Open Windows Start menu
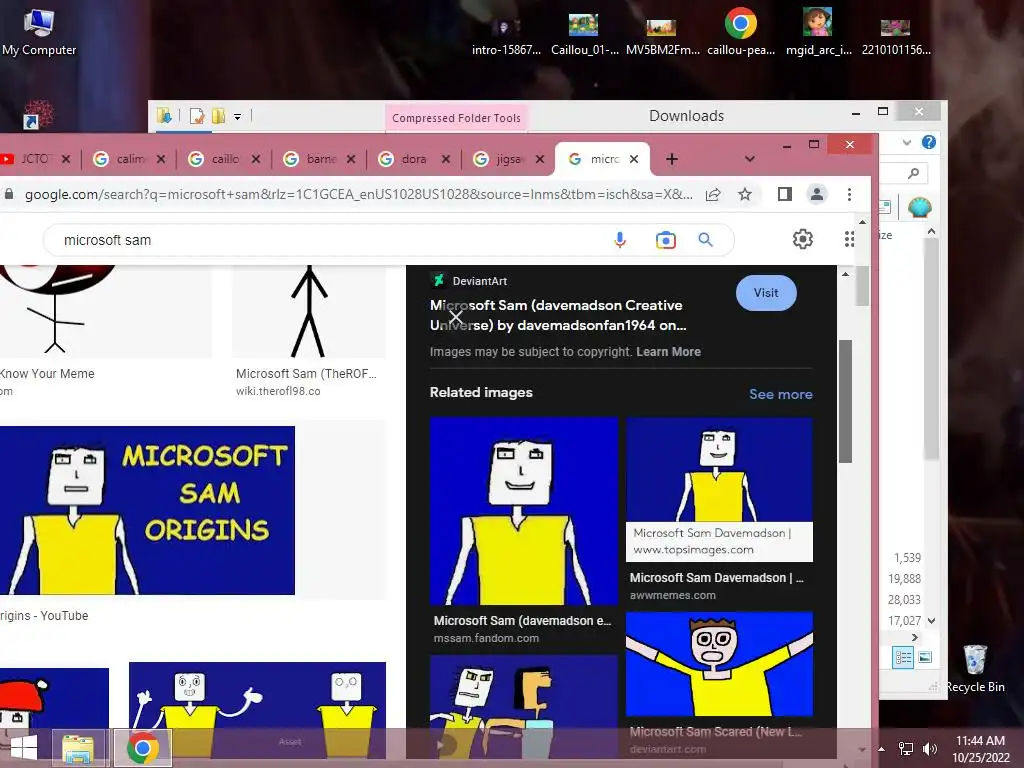 click(24, 748)
